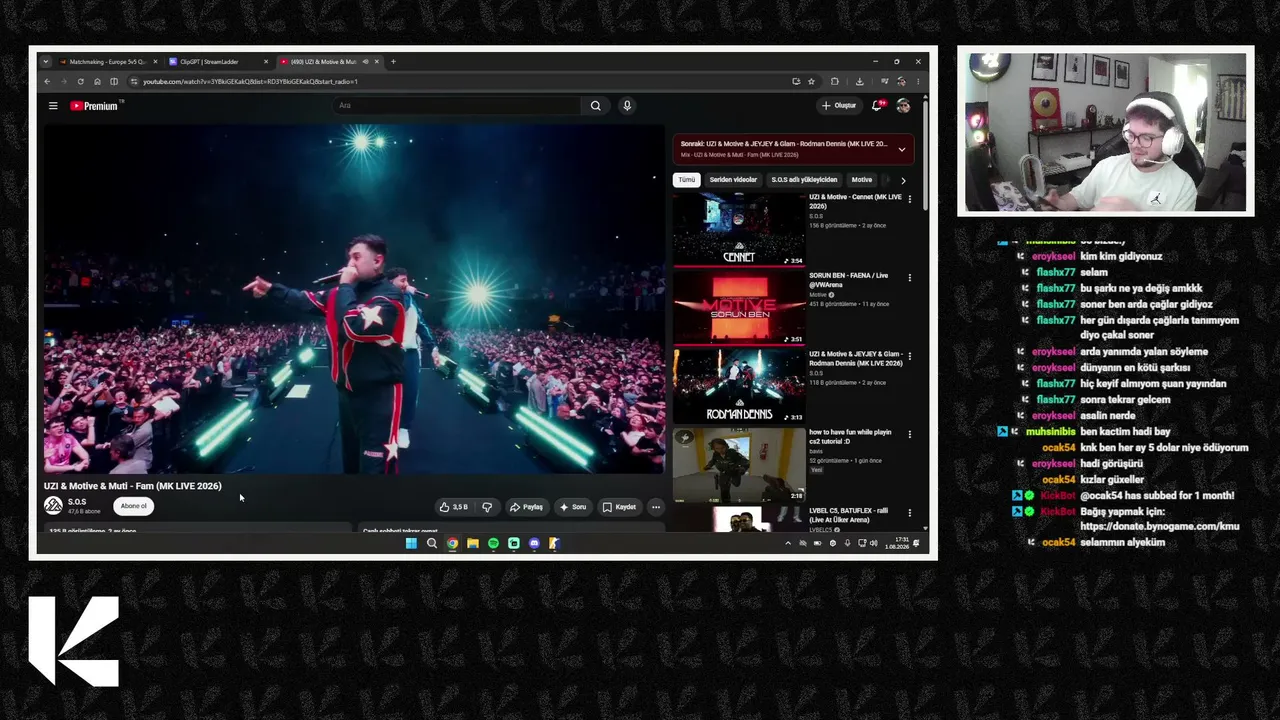1280x720 pixels.
Task: Open donate.bynogame.com link in chat
Action: click(x=1159, y=526)
